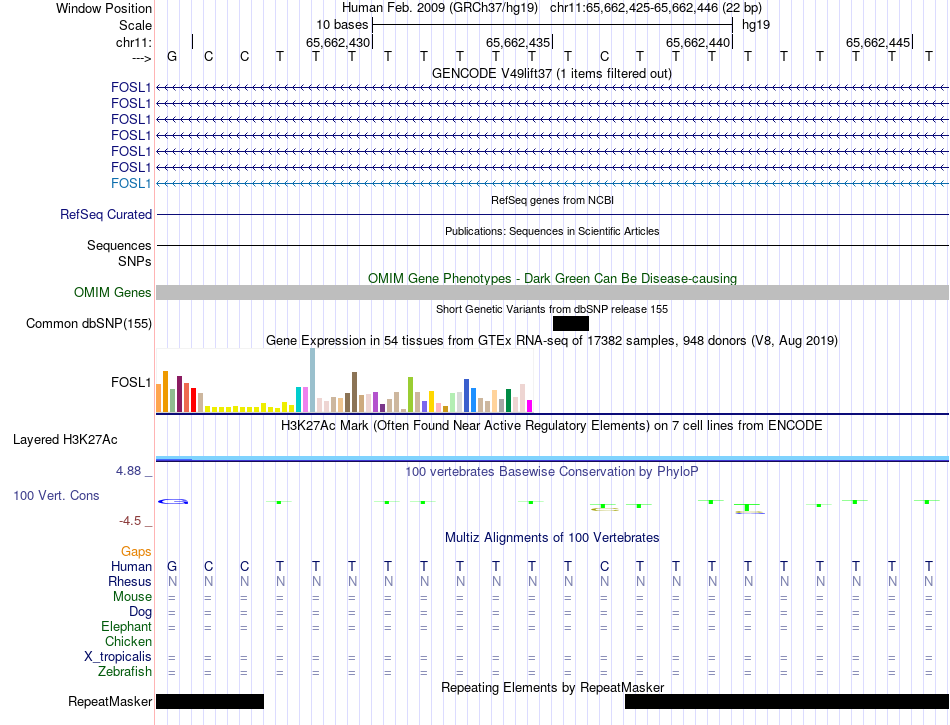Screen dimensions: 950x725
Task: Click the Mouse alignment row label
Action: (x=132, y=597)
